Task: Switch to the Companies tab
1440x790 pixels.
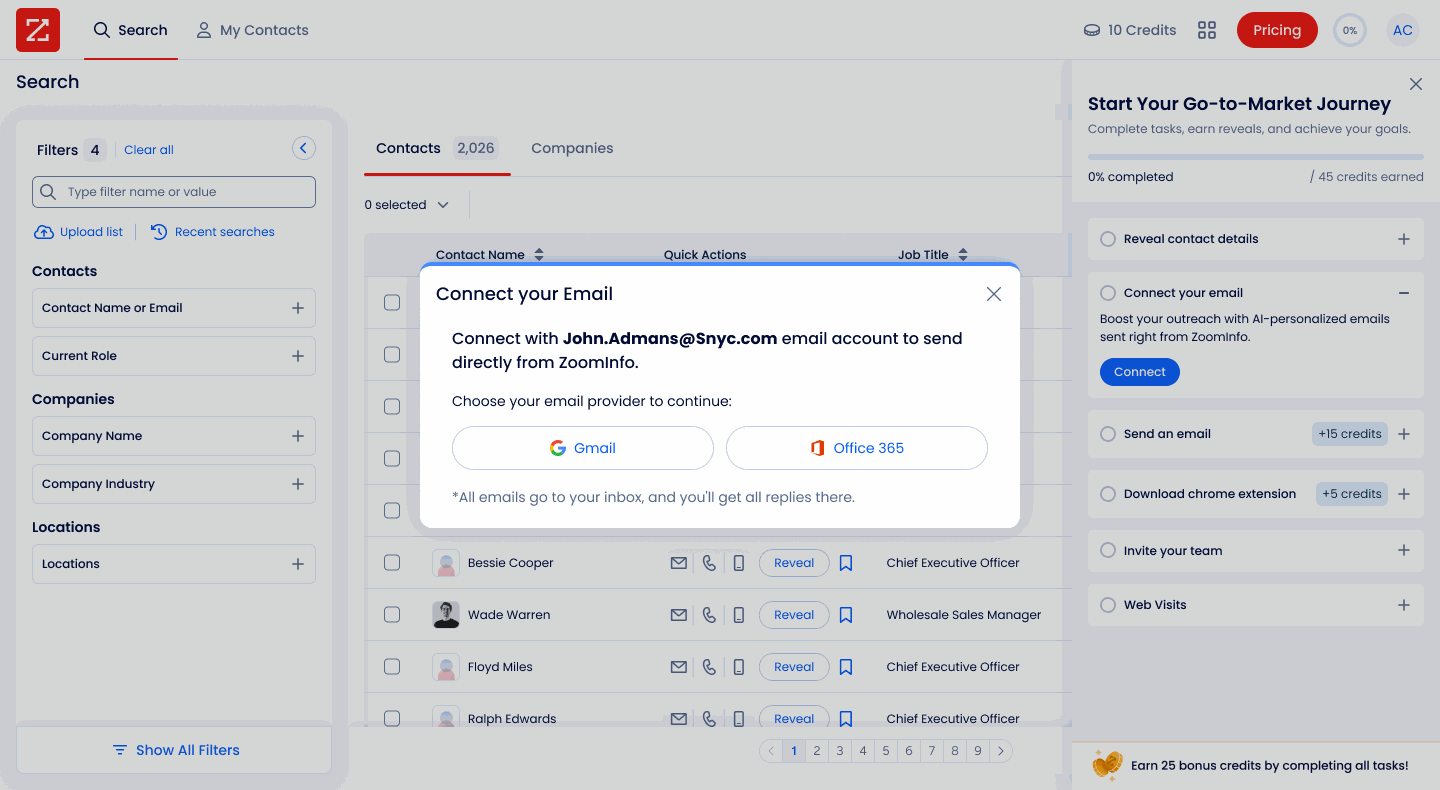Action: click(x=572, y=148)
